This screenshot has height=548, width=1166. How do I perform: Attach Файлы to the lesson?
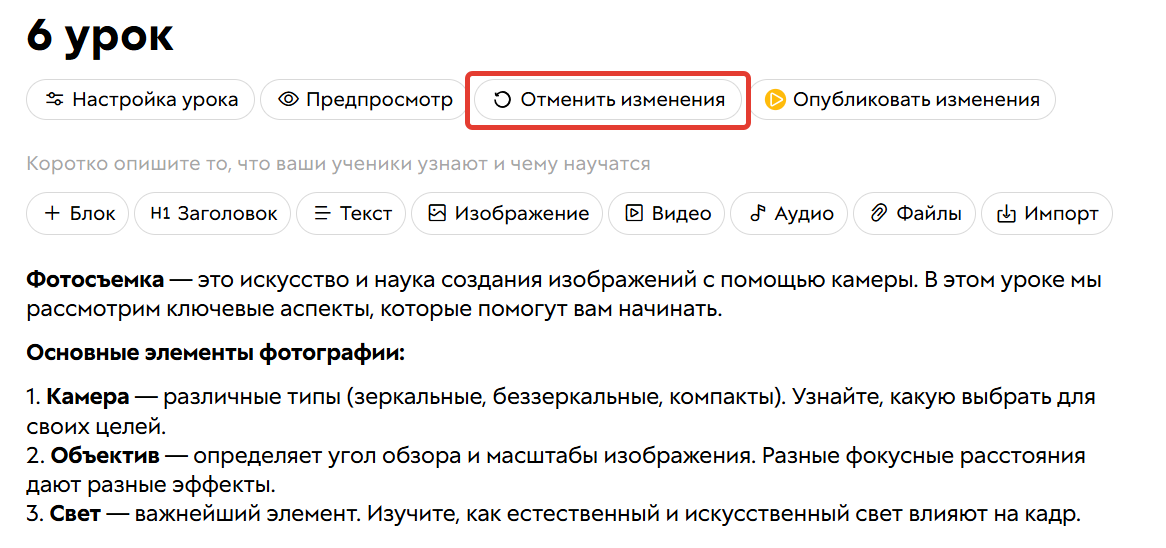[x=915, y=214]
